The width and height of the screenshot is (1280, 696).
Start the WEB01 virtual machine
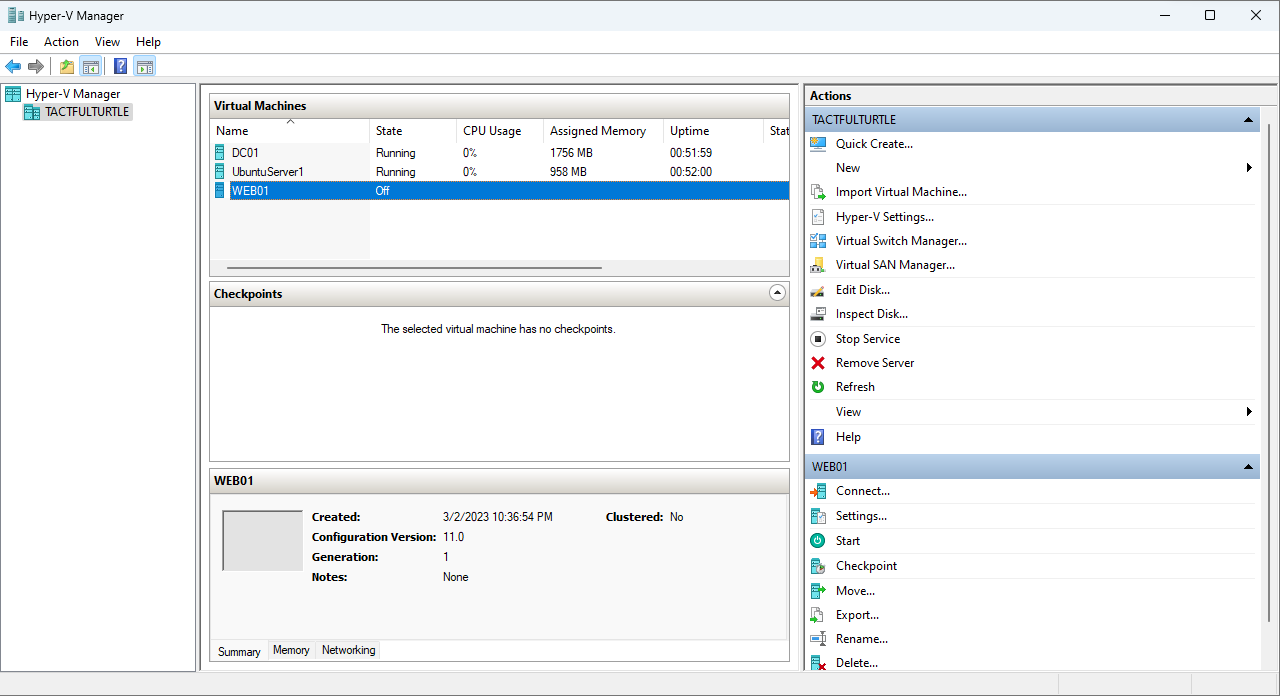coord(849,540)
